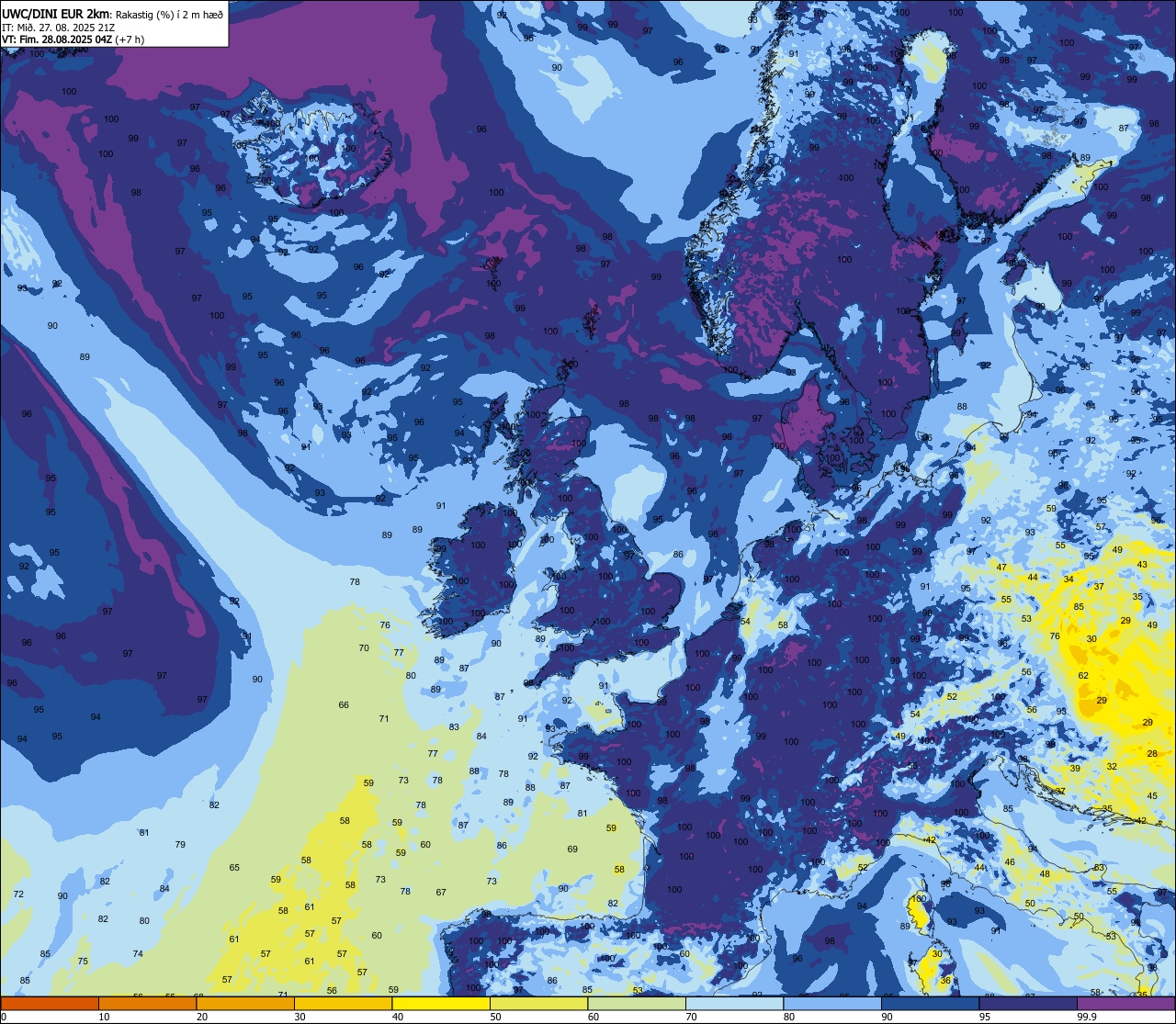Screen dimensions: 1176x1024
Task: Click the 50–60 pale yellow legend swatch
Action: coord(538,1003)
